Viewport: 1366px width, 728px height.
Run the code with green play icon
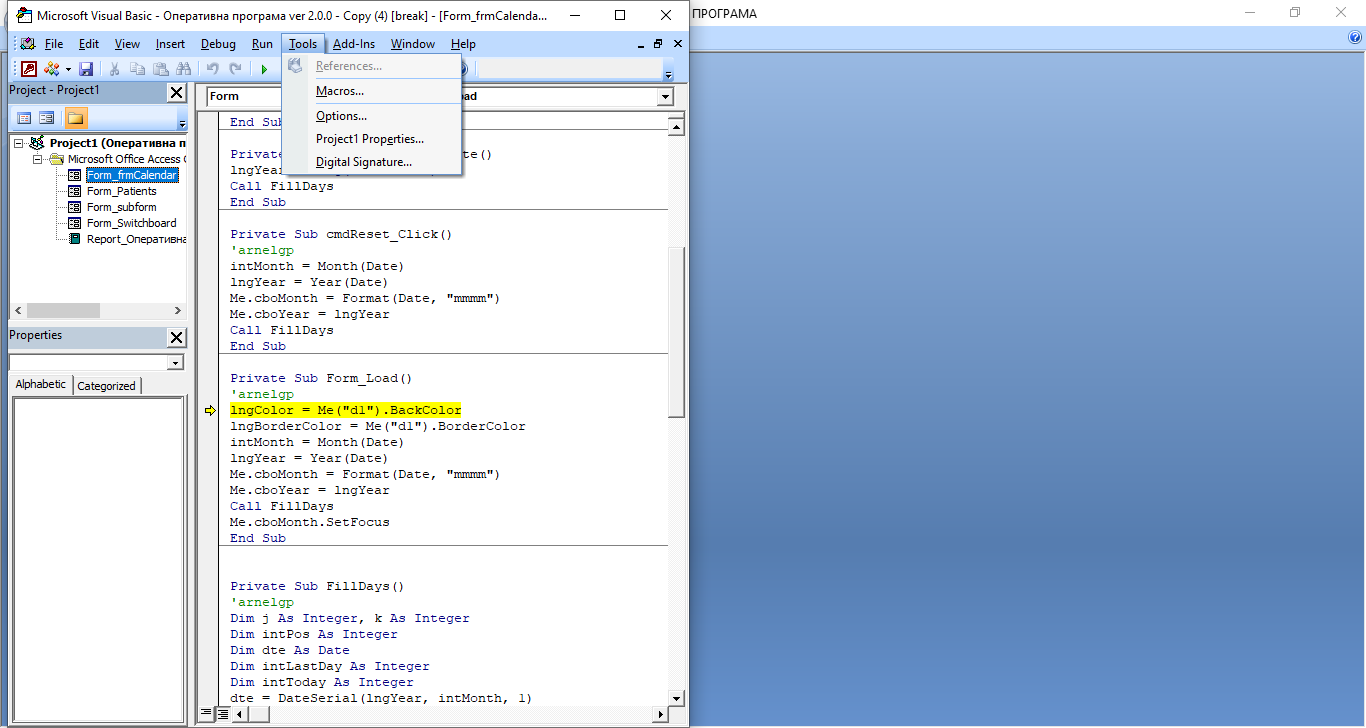click(264, 69)
